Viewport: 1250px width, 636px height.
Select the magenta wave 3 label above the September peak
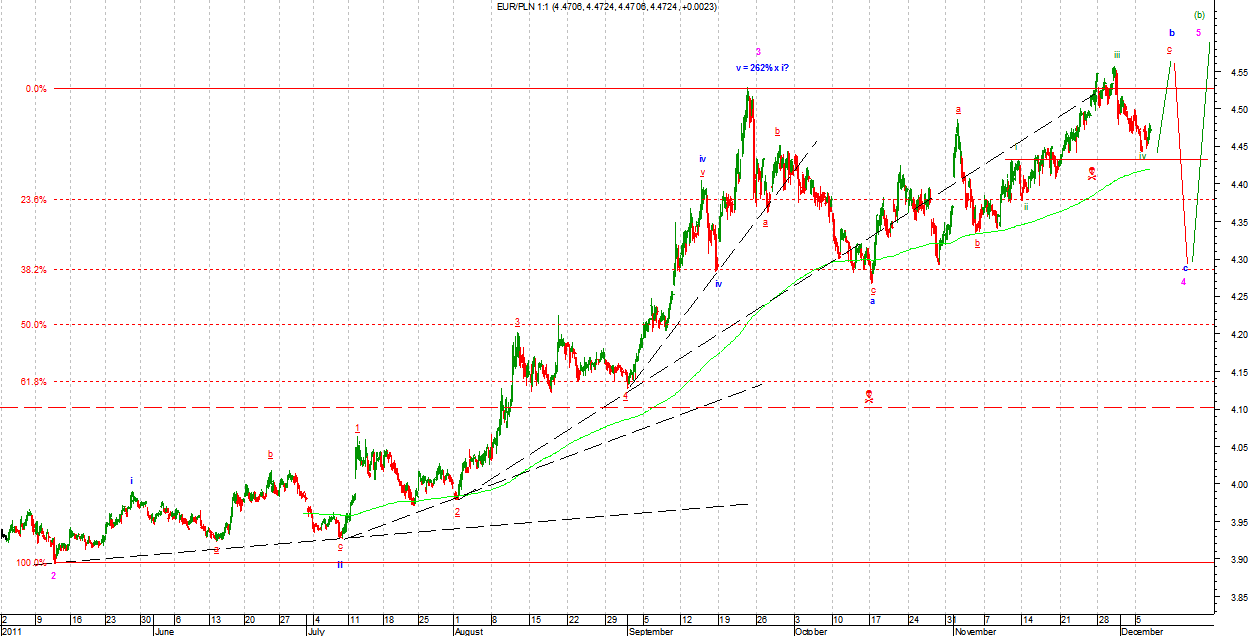click(758, 52)
